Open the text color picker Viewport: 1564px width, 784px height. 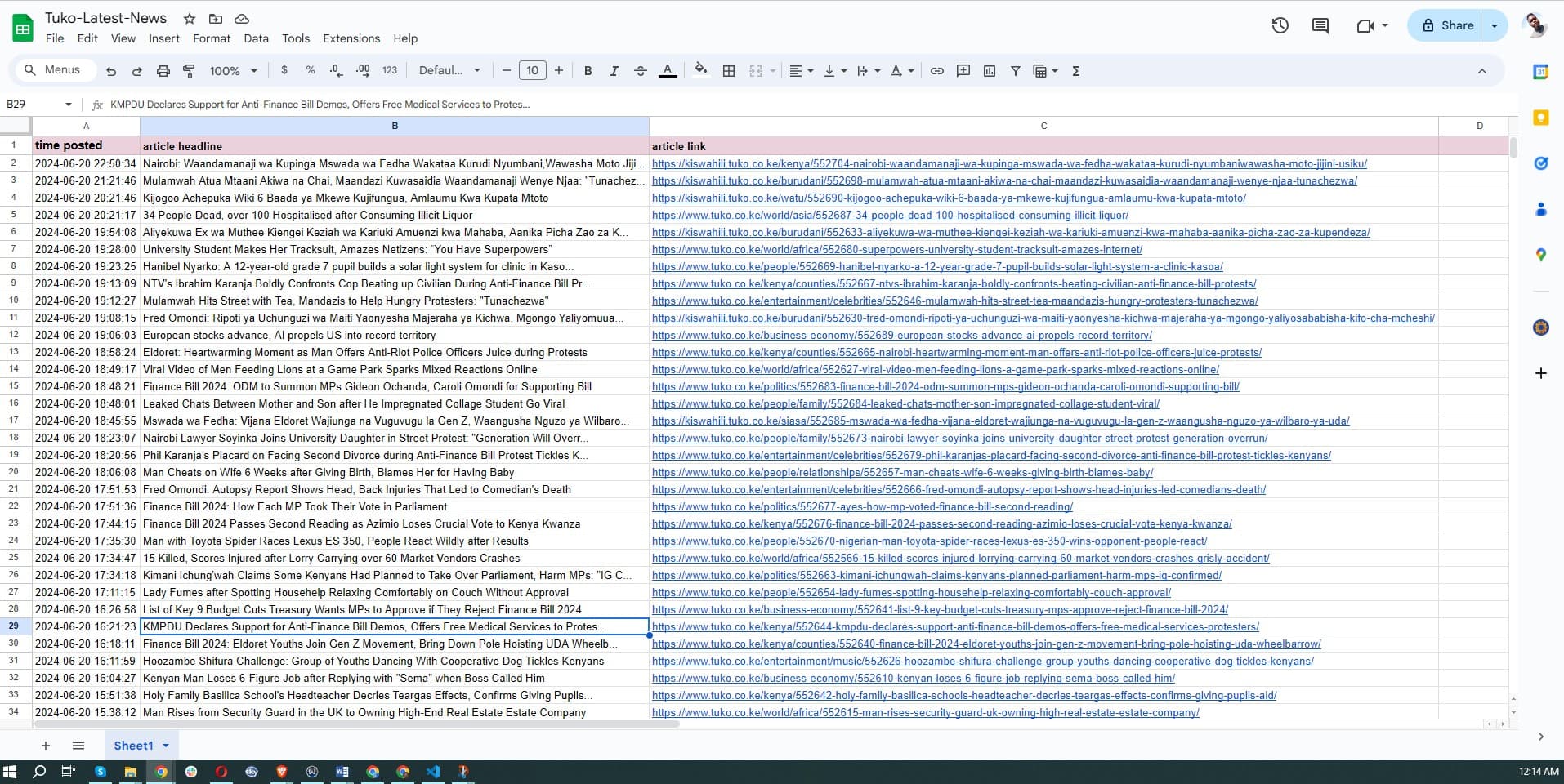668,71
